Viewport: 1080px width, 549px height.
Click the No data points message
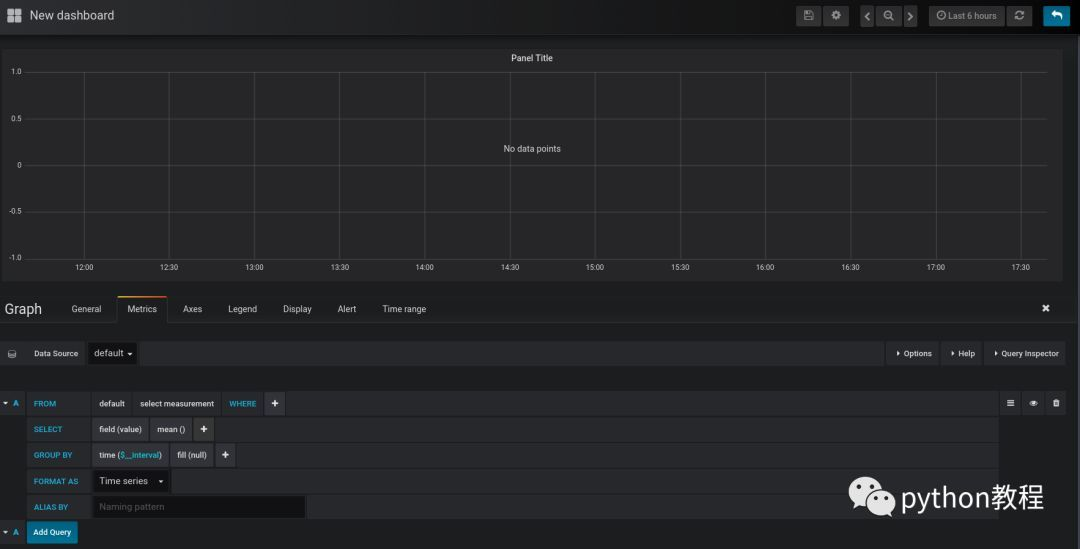coord(532,148)
